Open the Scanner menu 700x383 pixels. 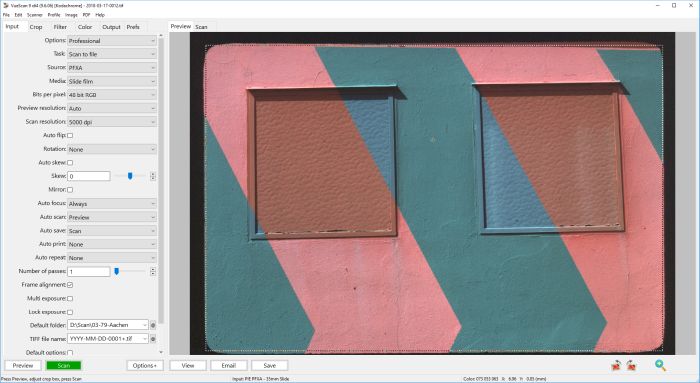point(35,15)
